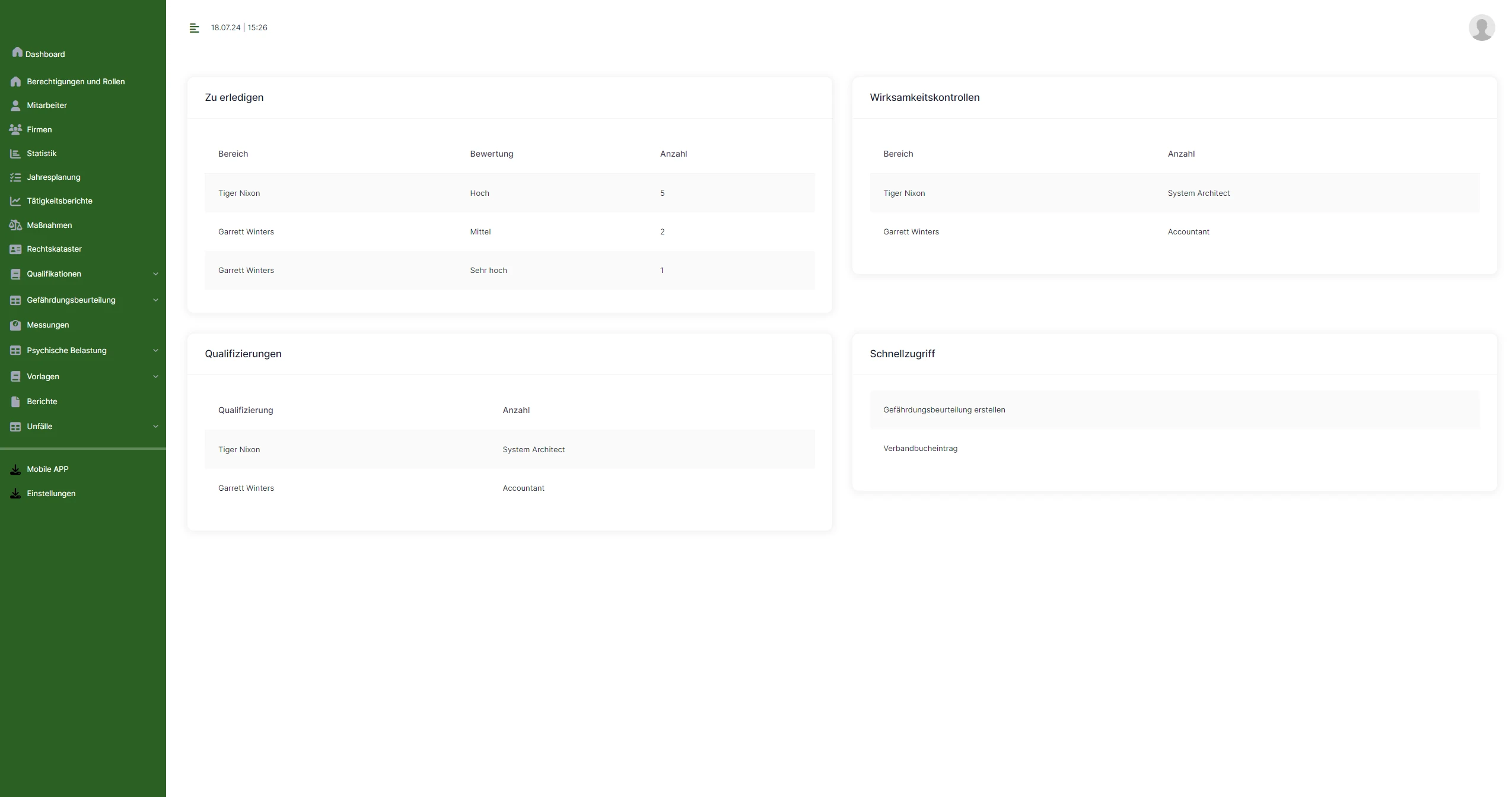Click Tiger Nixon in Qualifizierungen table
Viewport: 1512px width, 797px height.
point(238,450)
